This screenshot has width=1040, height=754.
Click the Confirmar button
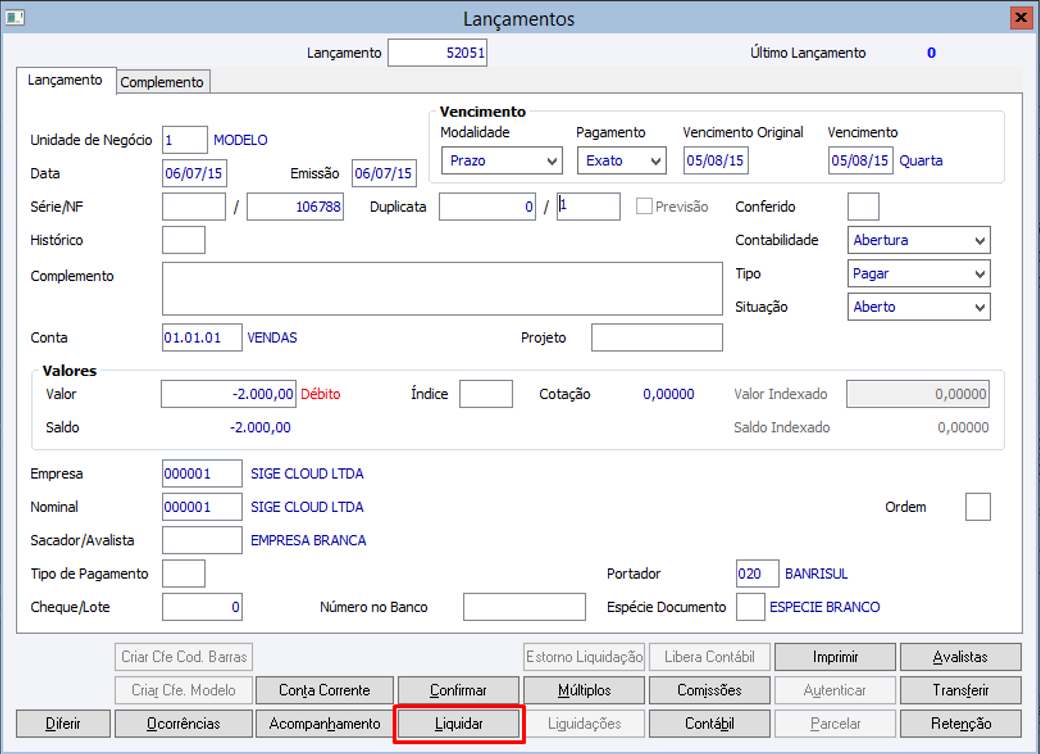pyautogui.click(x=458, y=690)
